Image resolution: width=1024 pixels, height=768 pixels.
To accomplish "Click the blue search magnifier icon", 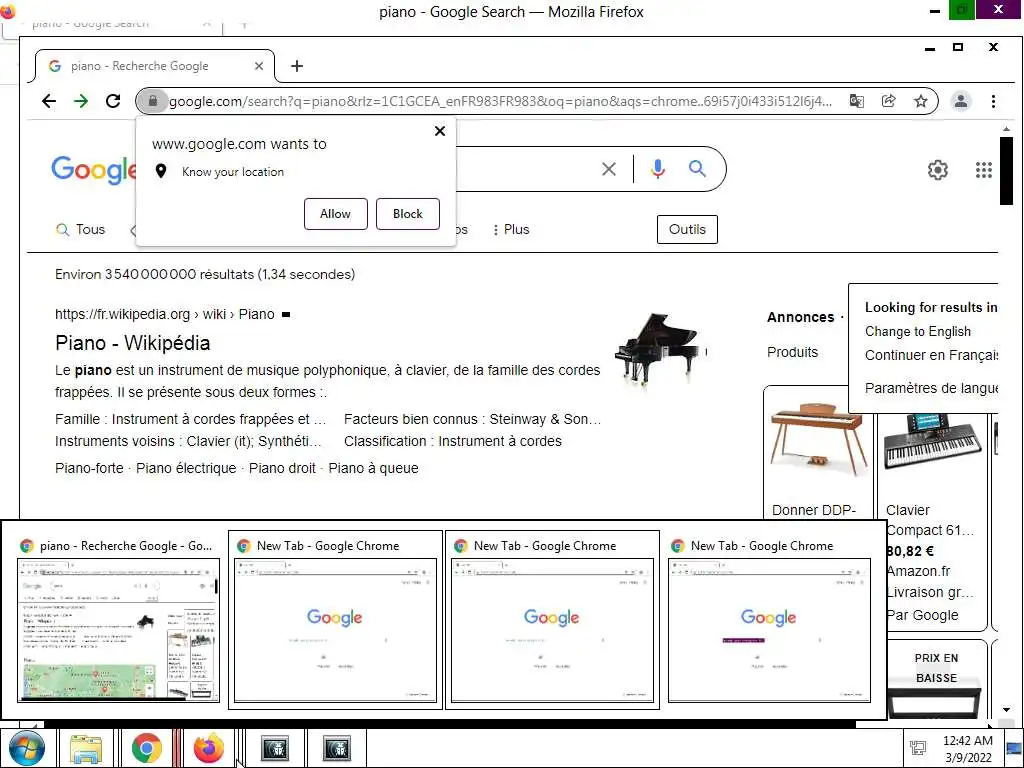I will click(x=697, y=169).
